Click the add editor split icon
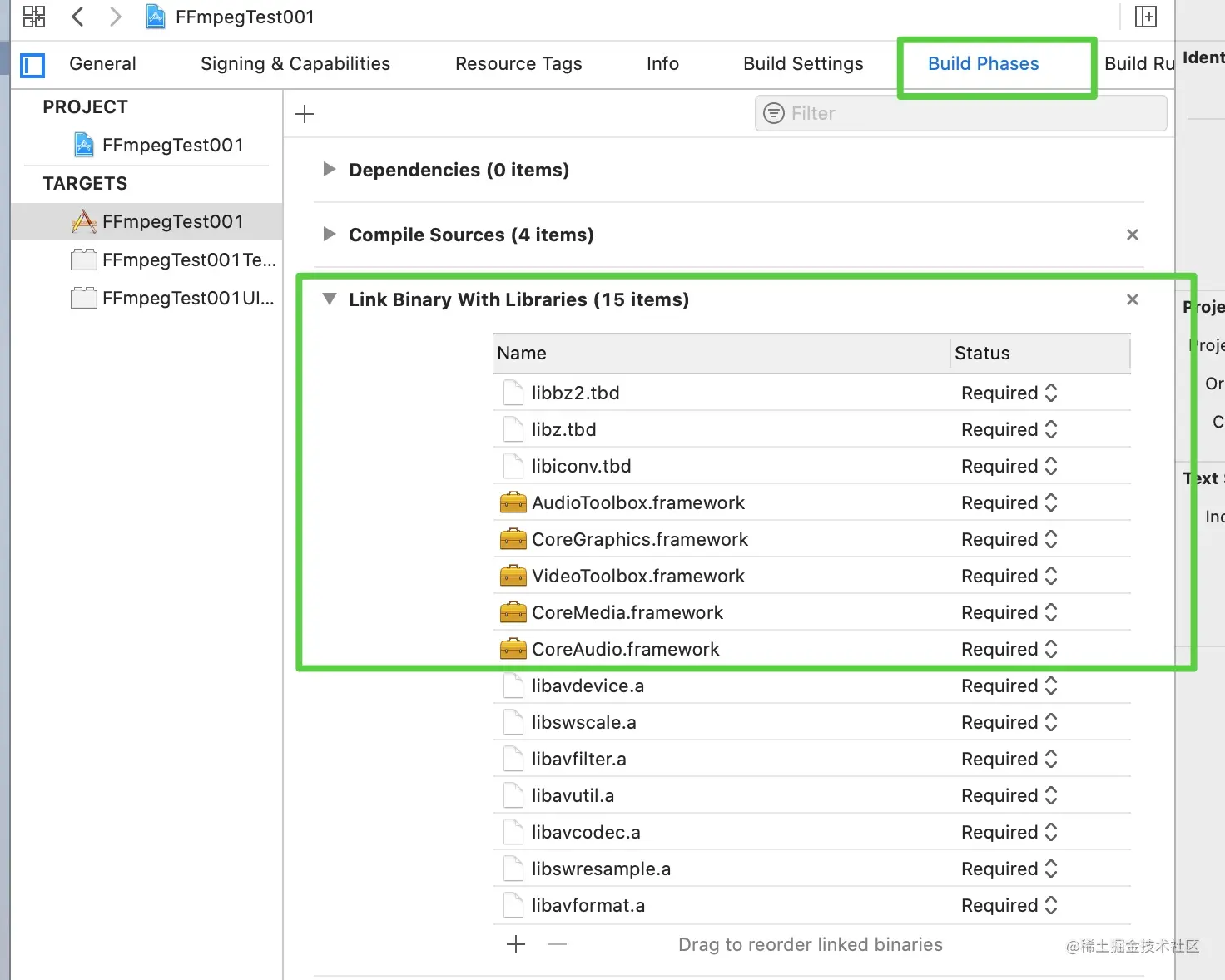This screenshot has height=980, width=1225. pyautogui.click(x=1145, y=17)
